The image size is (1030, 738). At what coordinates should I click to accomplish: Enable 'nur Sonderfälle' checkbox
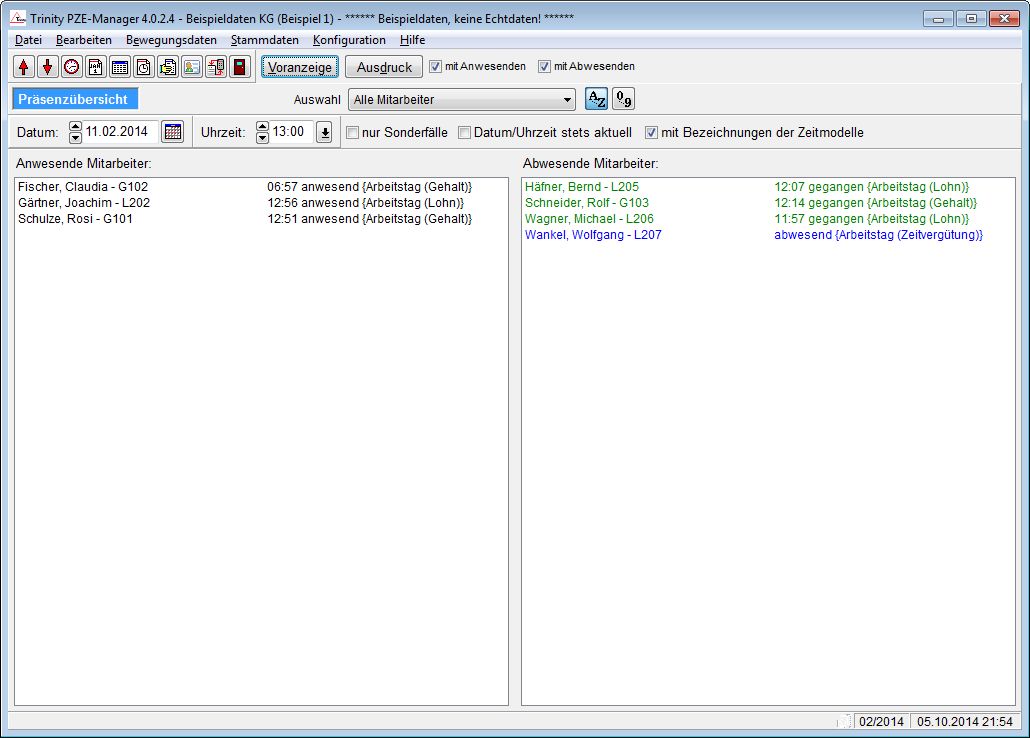pyautogui.click(x=353, y=132)
